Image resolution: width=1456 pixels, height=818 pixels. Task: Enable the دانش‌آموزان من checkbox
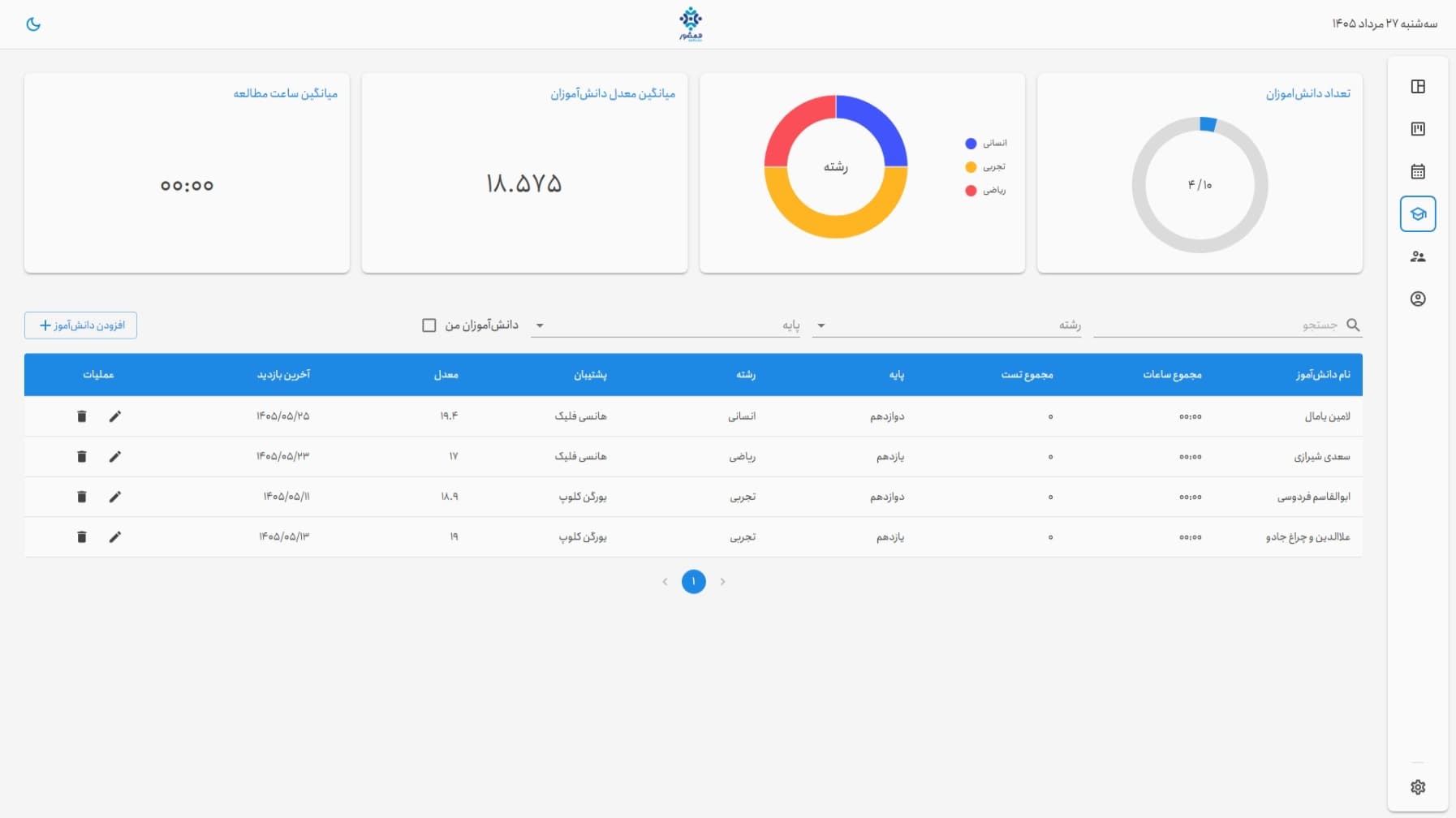pos(429,325)
